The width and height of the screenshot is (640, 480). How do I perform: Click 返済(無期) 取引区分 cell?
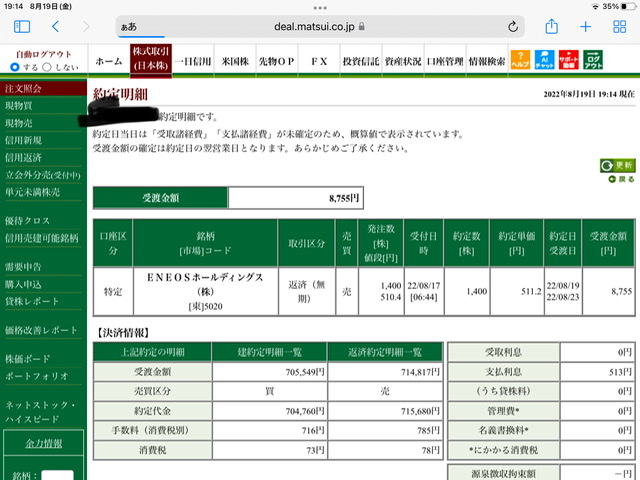[x=307, y=291]
